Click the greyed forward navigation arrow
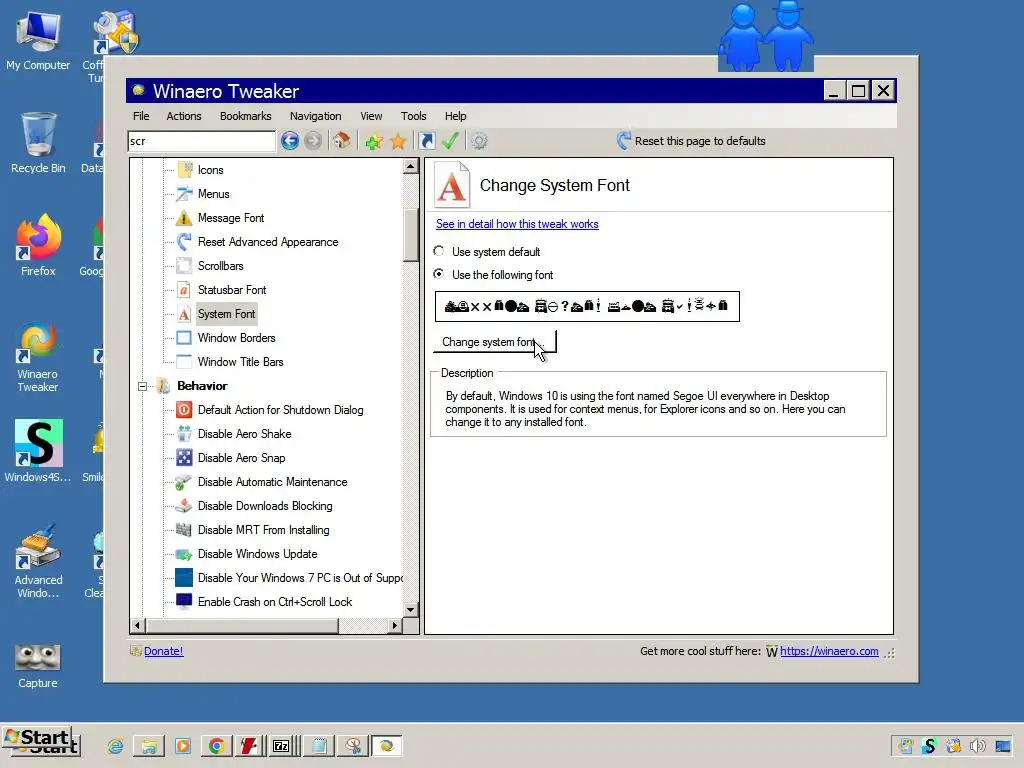Screen dimensions: 1024x768 pyautogui.click(x=313, y=140)
